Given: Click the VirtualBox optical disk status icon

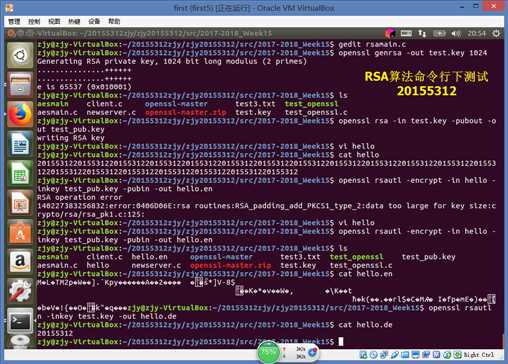Looking at the screenshot, I should click(x=373, y=355).
